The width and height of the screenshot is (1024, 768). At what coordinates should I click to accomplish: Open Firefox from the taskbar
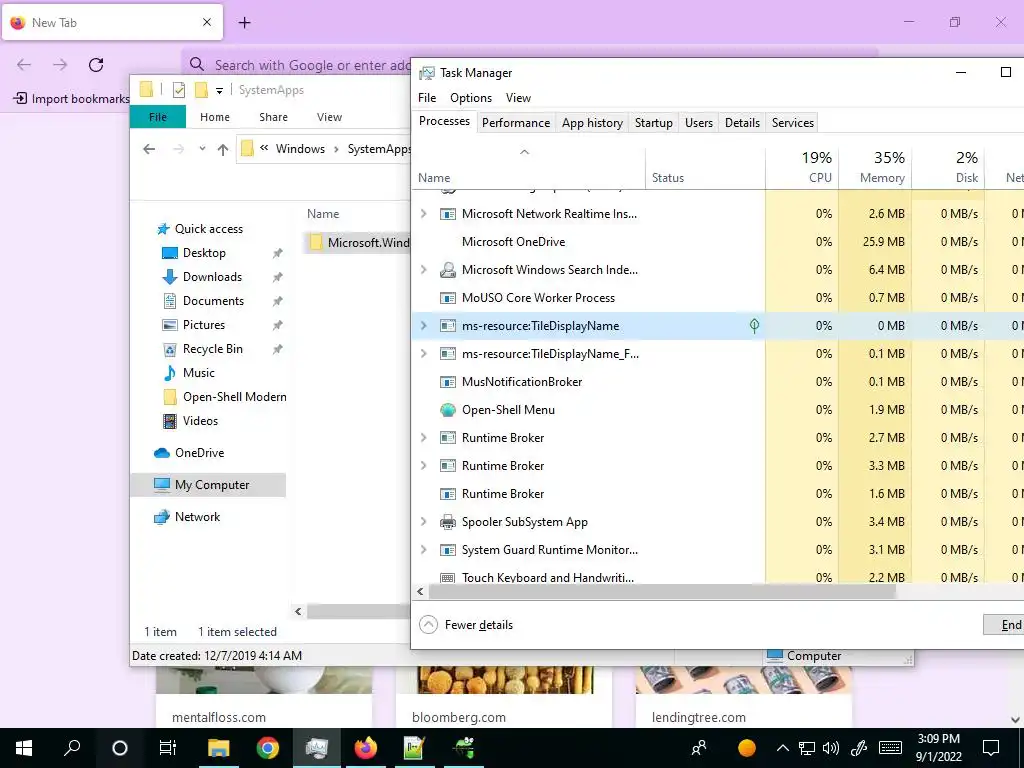pos(366,748)
